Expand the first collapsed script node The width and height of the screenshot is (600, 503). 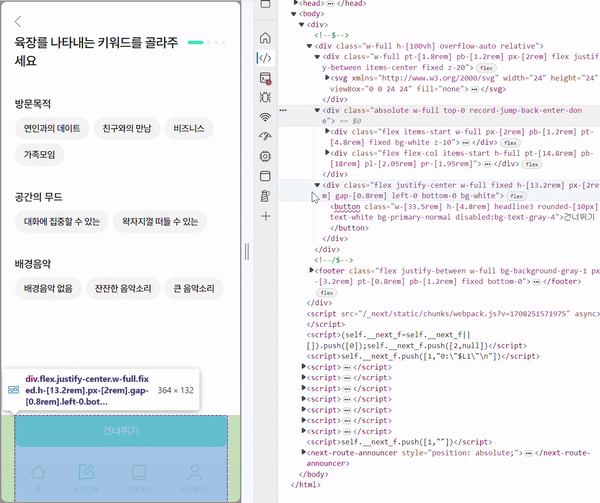(304, 367)
